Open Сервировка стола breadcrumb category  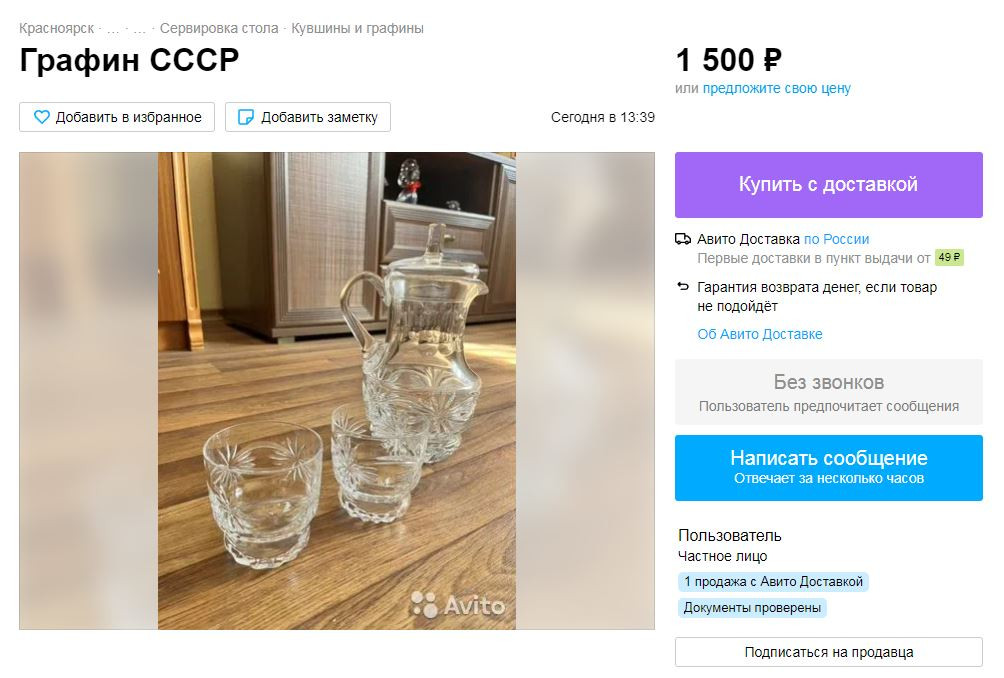(x=219, y=28)
